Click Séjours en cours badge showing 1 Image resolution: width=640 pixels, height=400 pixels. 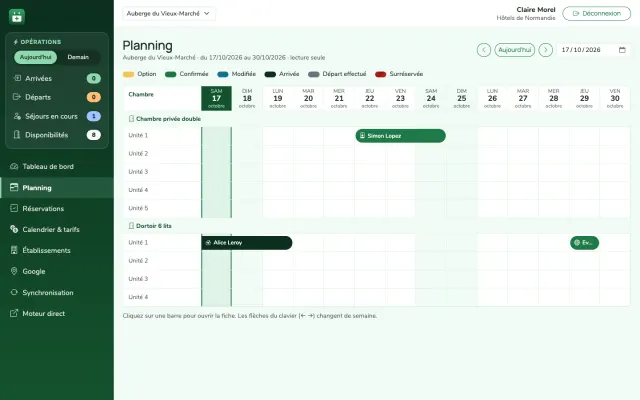(x=93, y=116)
